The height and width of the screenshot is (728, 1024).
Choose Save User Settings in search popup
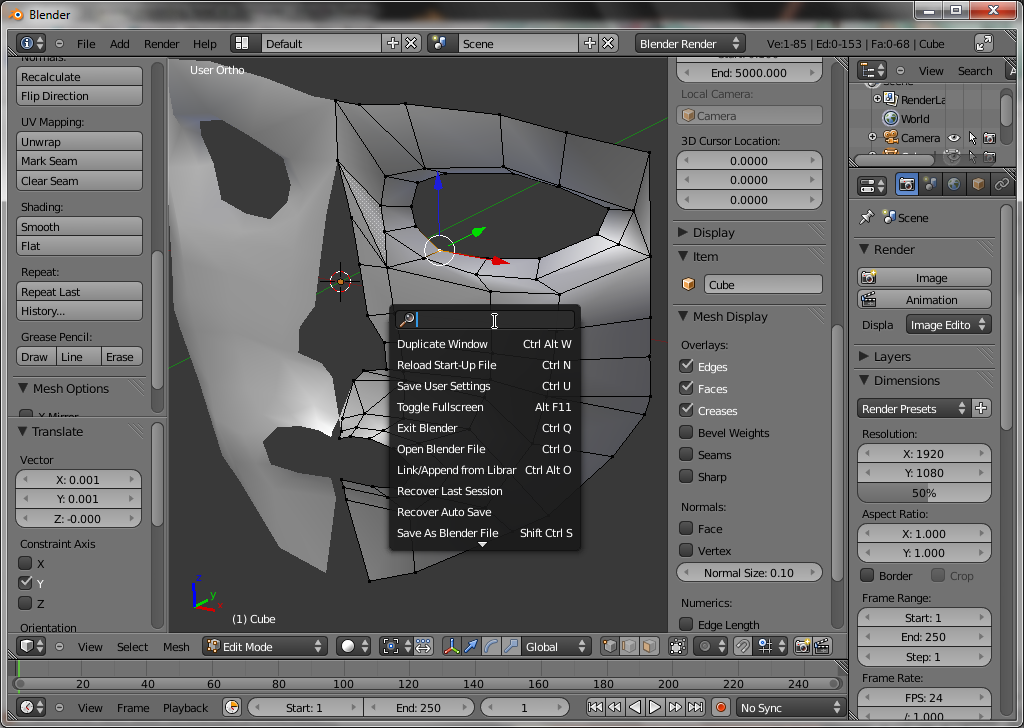click(x=484, y=386)
